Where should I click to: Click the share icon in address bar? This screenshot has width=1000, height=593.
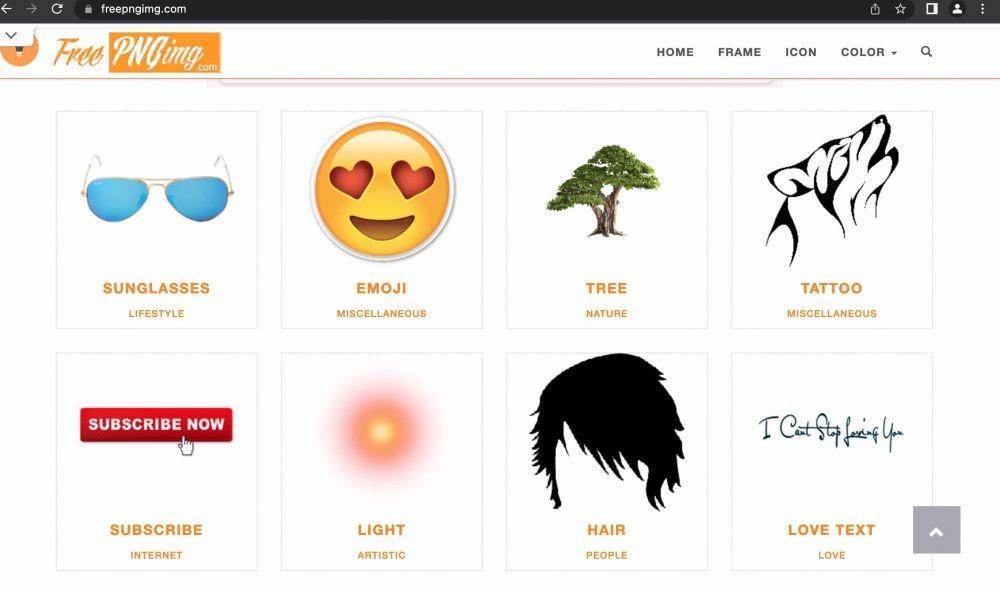[875, 9]
